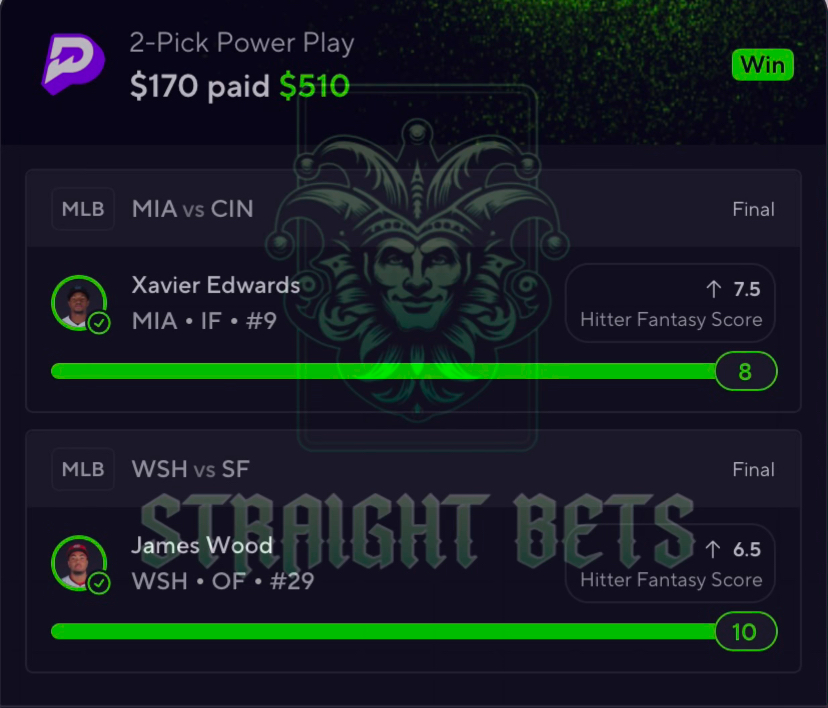Click the up arrow next to 6.5
Image resolution: width=828 pixels, height=708 pixels.
[712, 549]
